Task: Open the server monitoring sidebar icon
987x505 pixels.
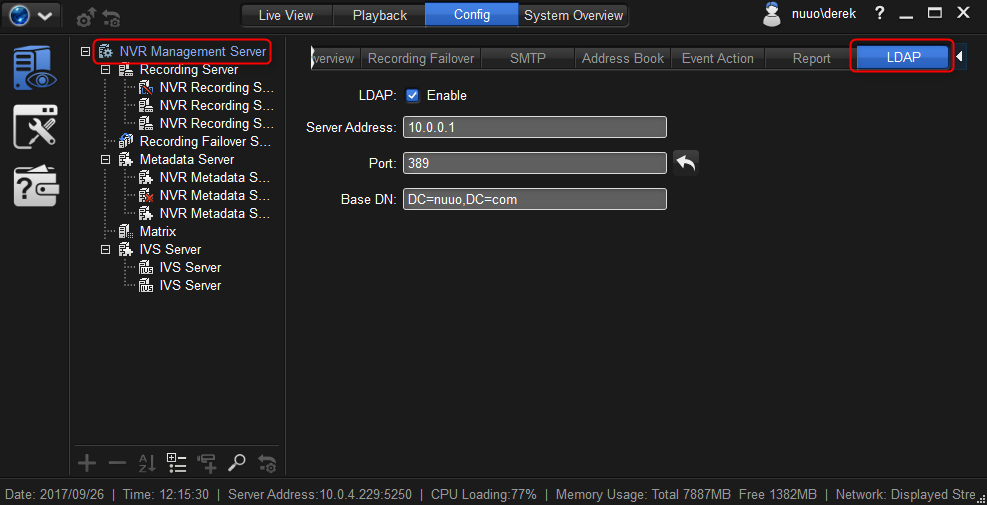Action: click(x=36, y=68)
